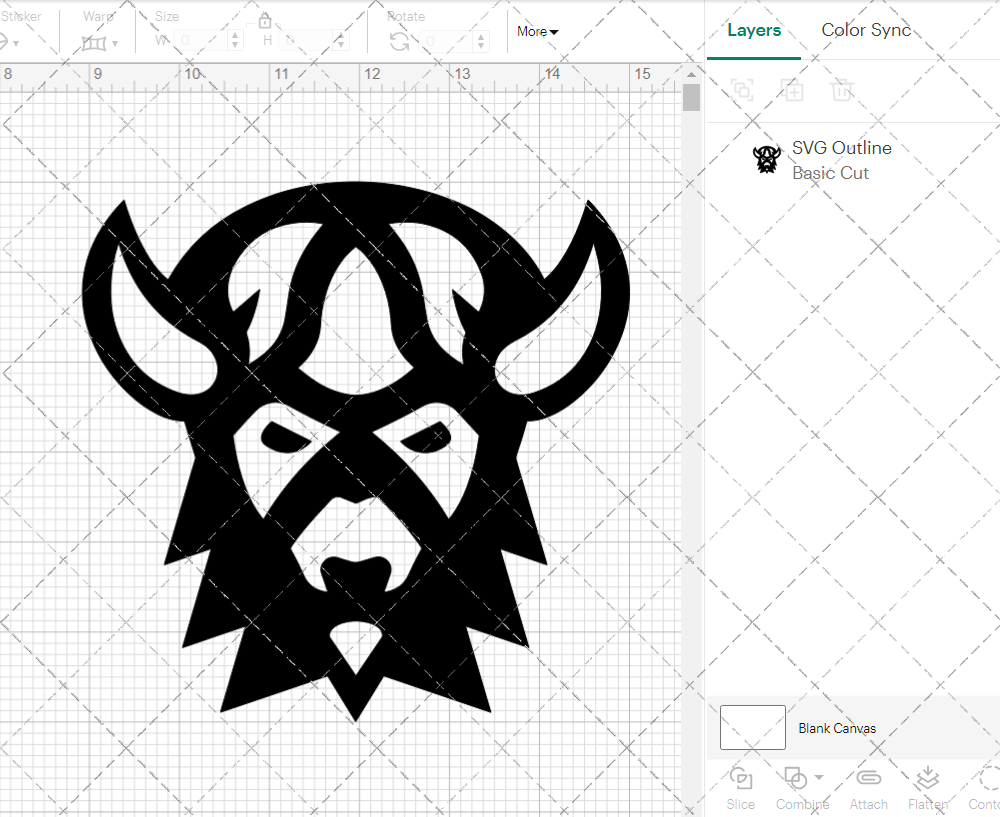This screenshot has height=817, width=1000.
Task: Select the Warp tool icon
Action: click(96, 43)
